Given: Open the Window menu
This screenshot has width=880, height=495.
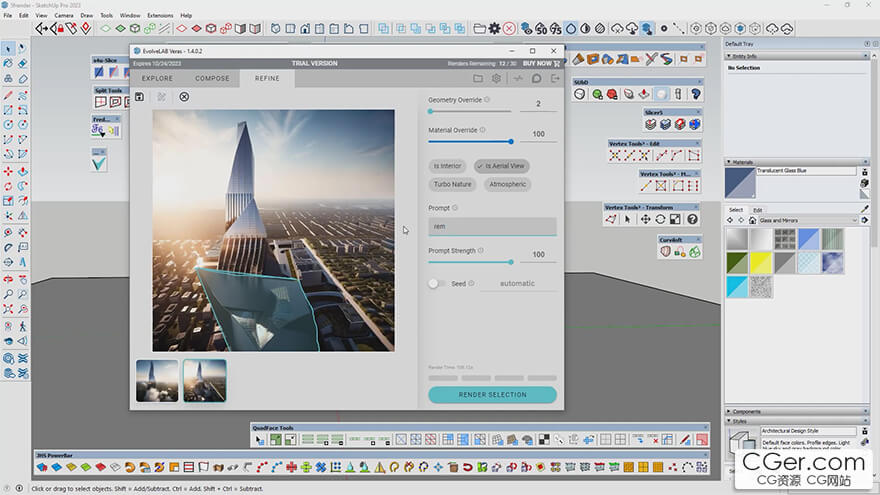Looking at the screenshot, I should [x=130, y=16].
